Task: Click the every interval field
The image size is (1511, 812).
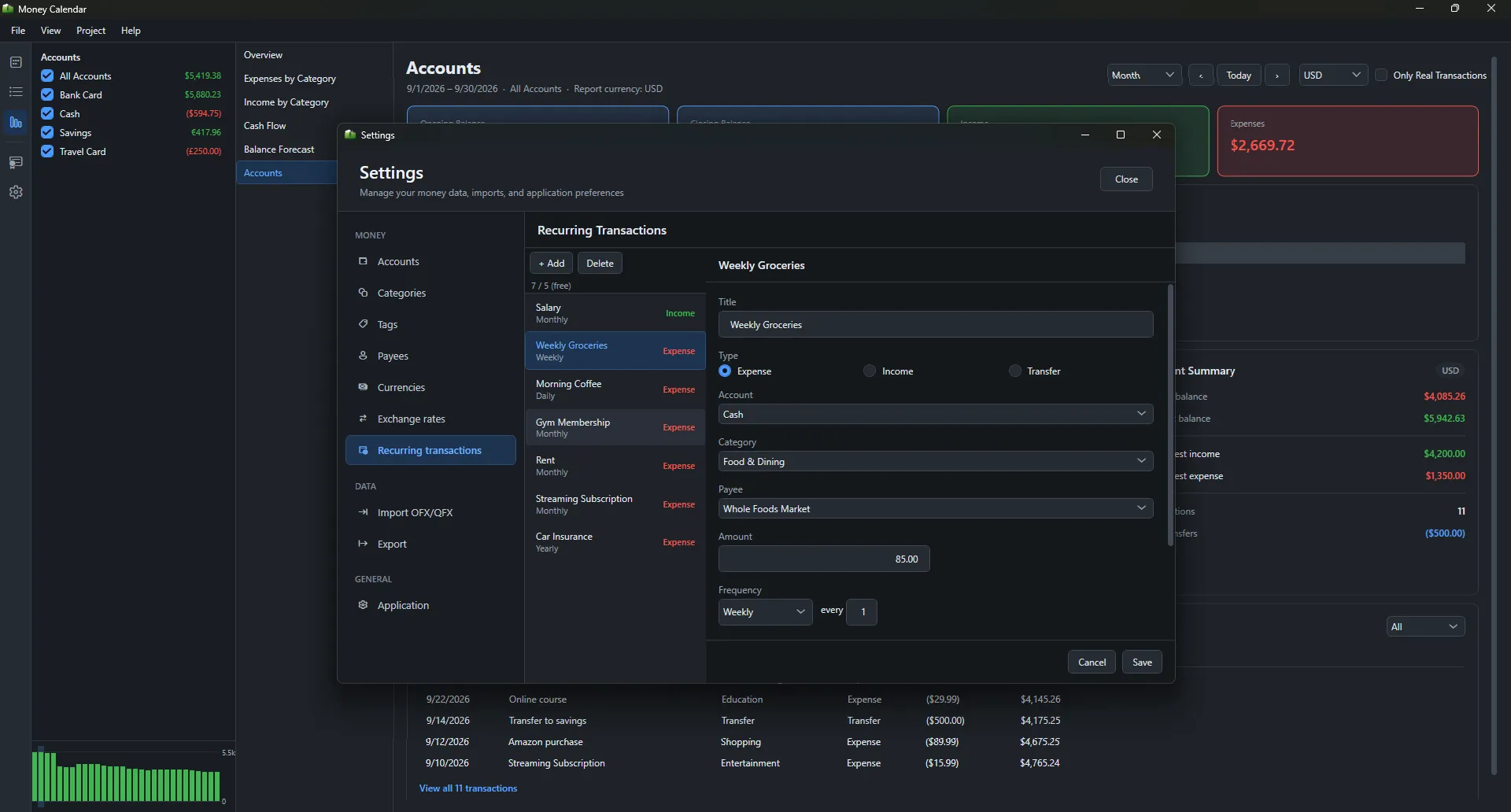Action: [x=862, y=611]
